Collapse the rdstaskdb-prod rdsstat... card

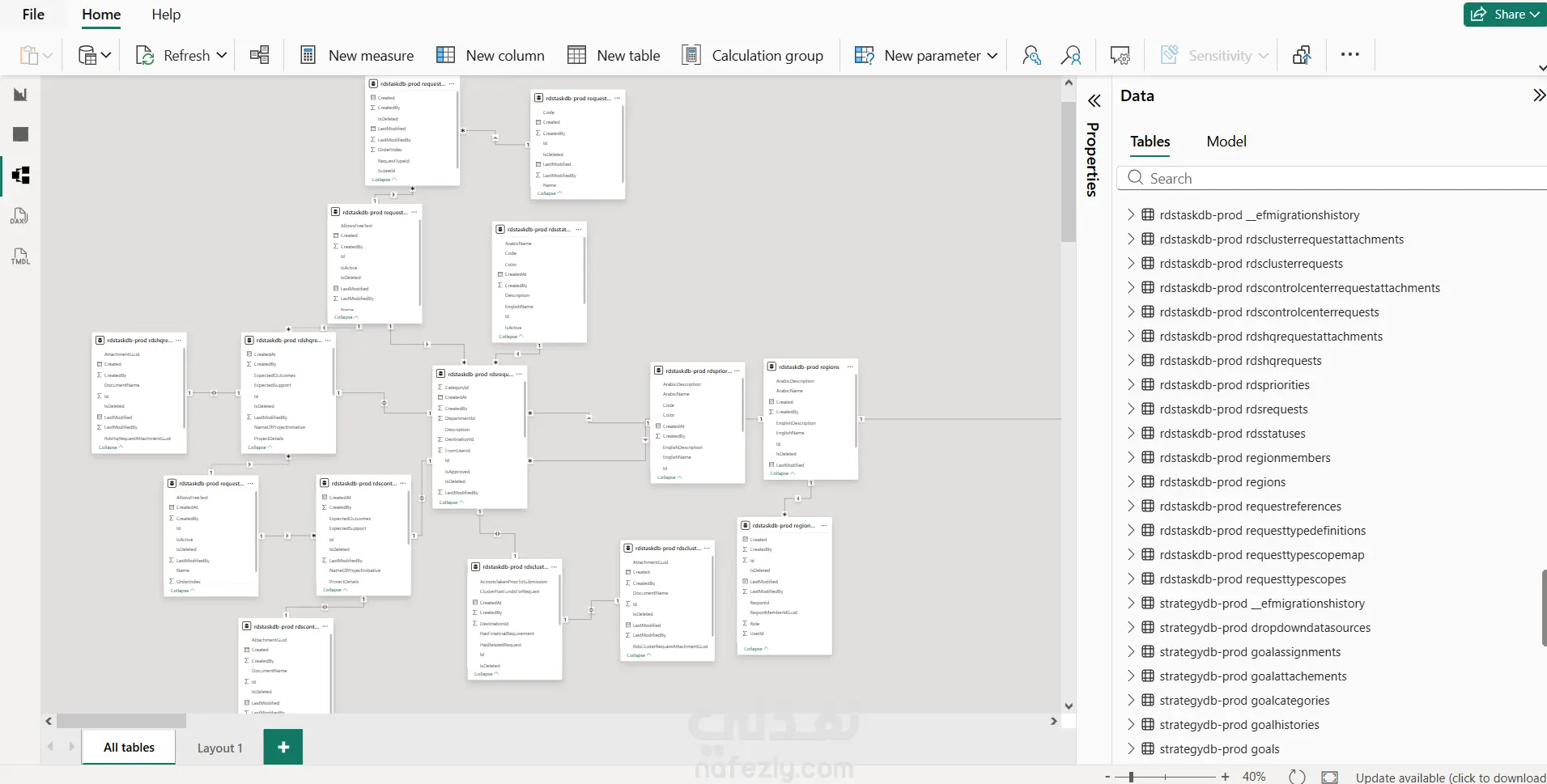511,336
